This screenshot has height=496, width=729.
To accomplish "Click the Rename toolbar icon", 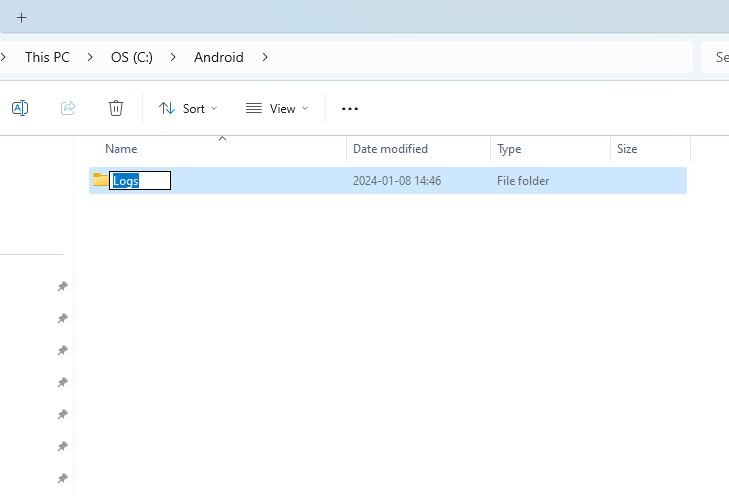I will coord(20,108).
